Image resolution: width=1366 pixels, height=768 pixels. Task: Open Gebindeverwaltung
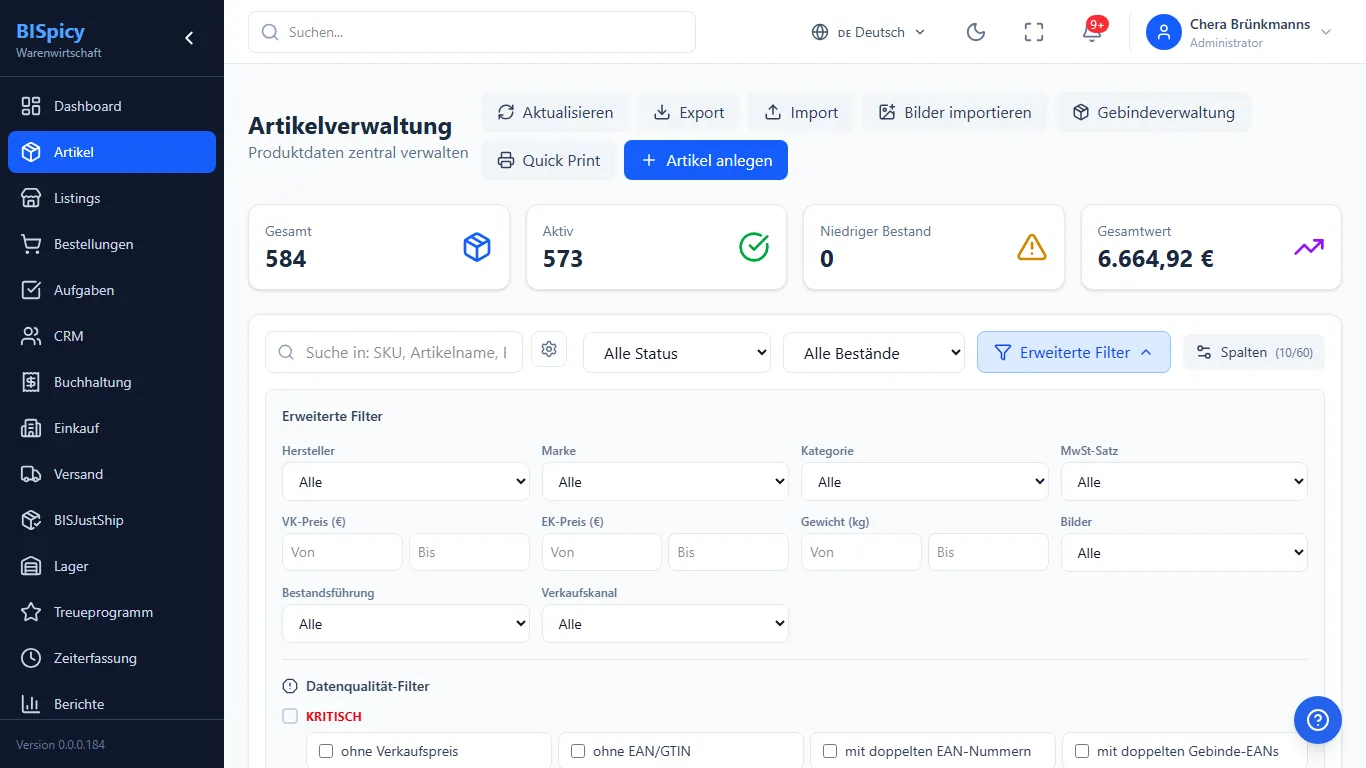1153,112
